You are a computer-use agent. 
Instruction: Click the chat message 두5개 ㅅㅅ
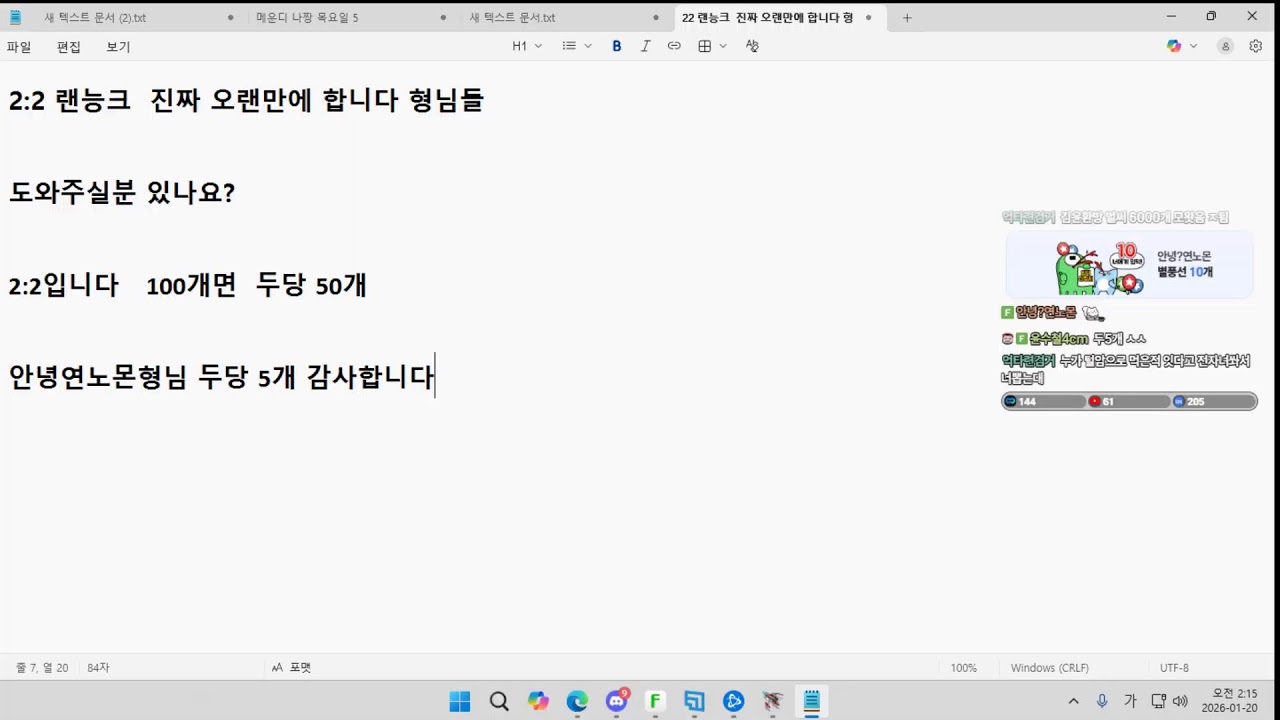click(1119, 339)
